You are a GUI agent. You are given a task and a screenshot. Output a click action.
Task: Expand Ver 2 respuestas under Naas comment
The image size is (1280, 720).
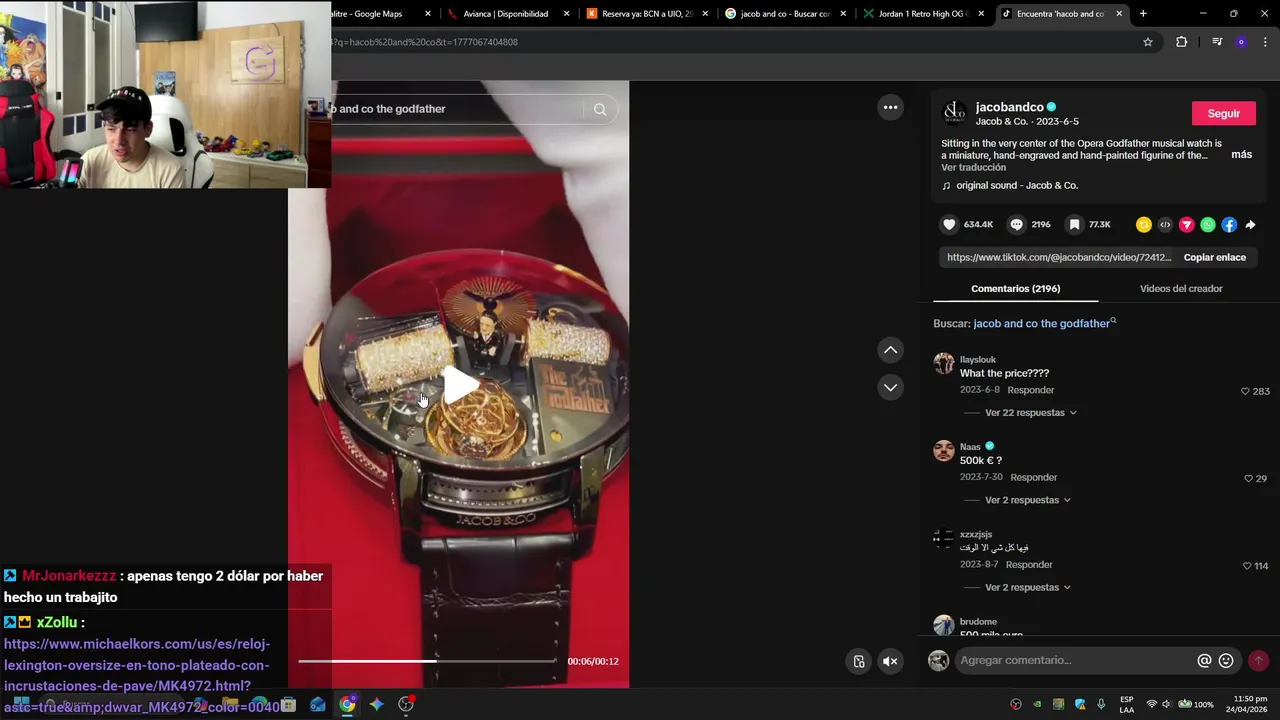coord(1028,500)
